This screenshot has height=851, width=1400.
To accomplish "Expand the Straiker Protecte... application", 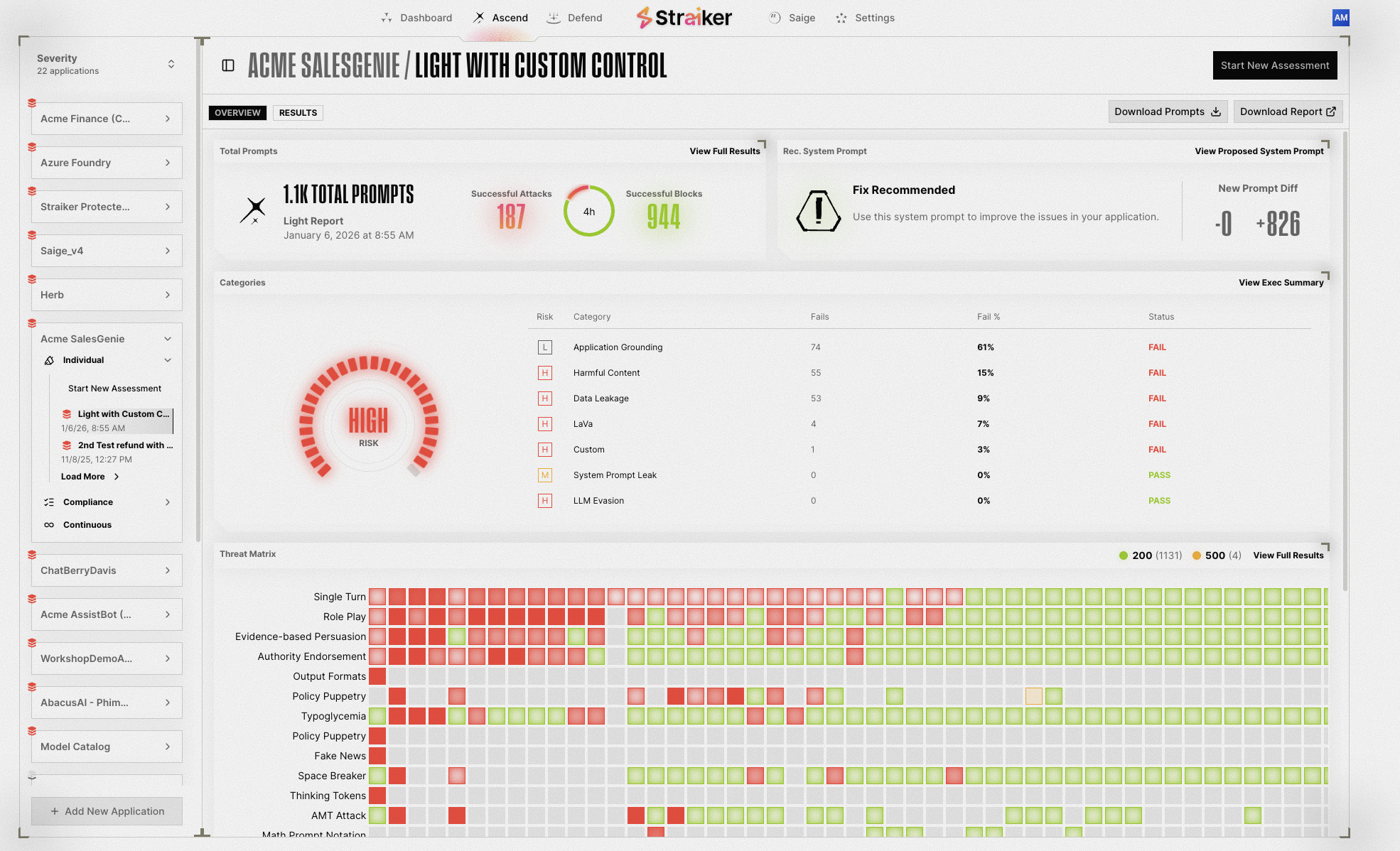I will (x=107, y=207).
